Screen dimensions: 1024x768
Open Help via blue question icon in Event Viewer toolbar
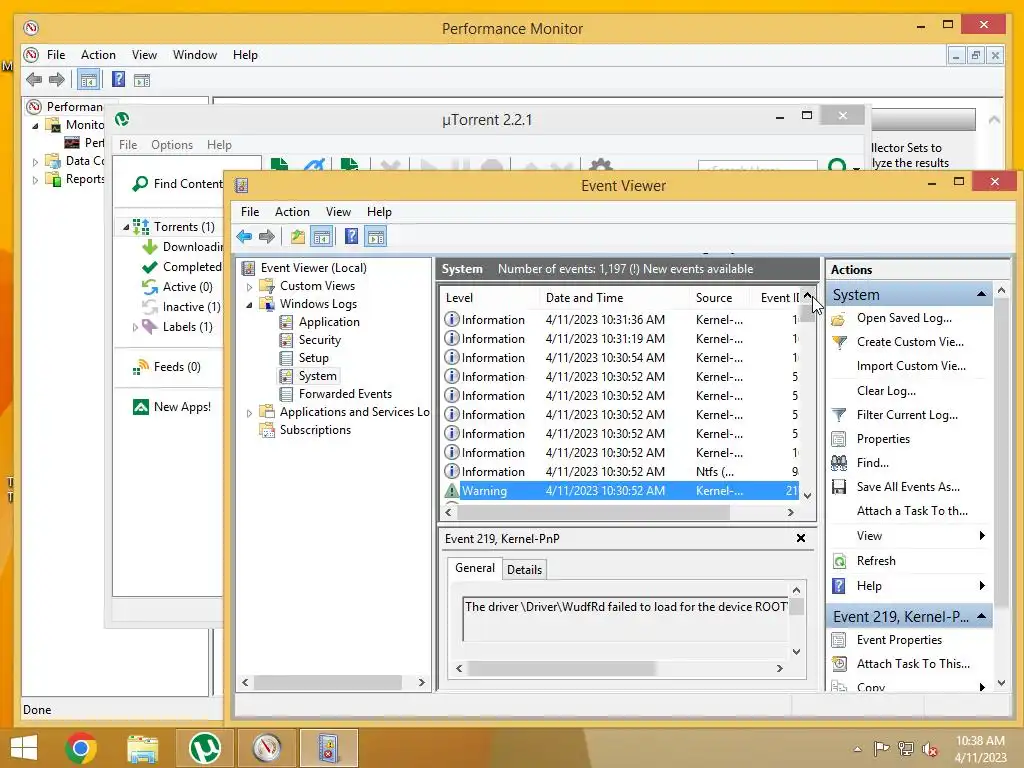pos(351,236)
